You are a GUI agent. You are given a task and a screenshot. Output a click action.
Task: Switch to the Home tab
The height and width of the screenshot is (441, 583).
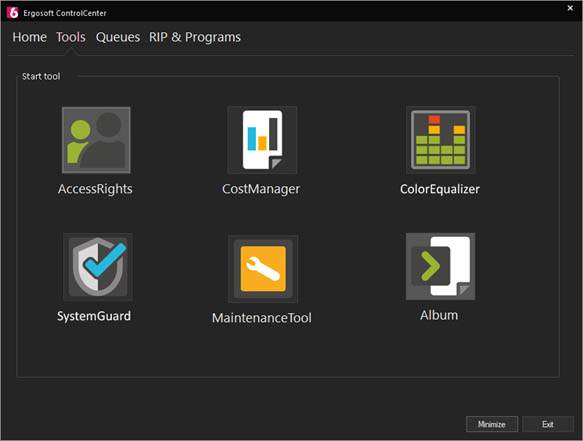click(29, 37)
